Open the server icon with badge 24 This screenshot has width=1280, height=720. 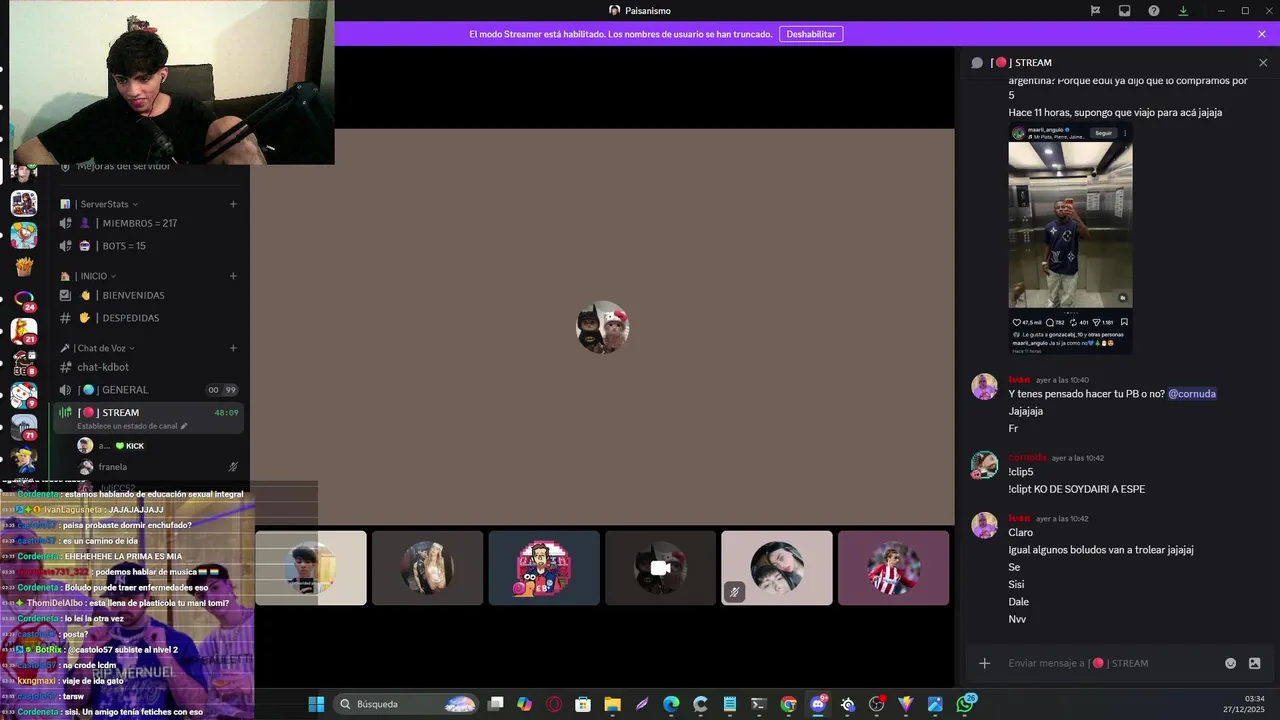click(x=24, y=300)
